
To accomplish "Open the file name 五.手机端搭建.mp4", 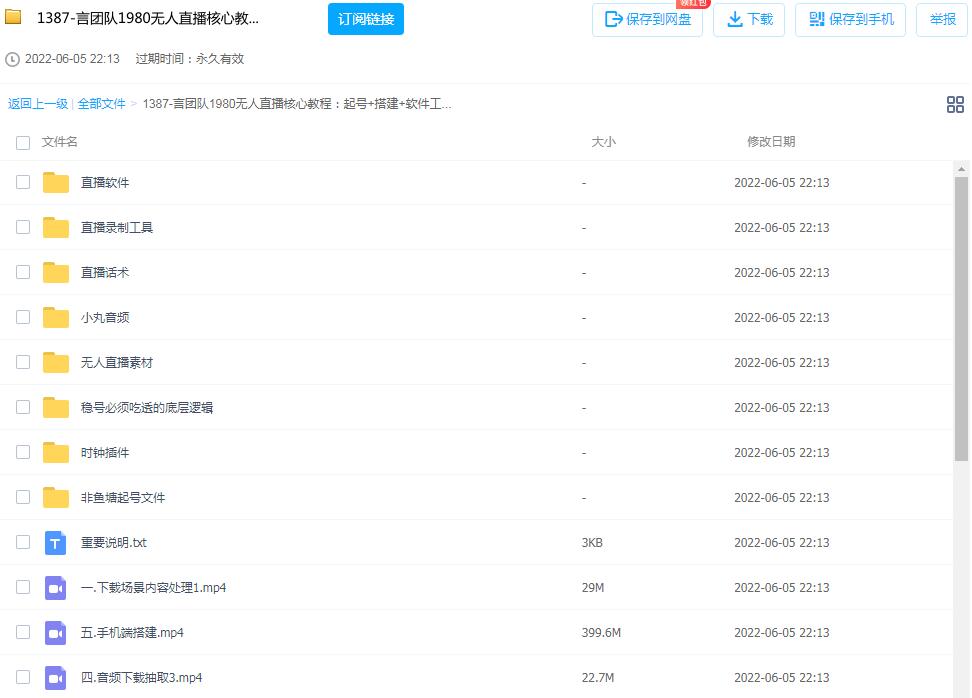I will coord(132,632).
